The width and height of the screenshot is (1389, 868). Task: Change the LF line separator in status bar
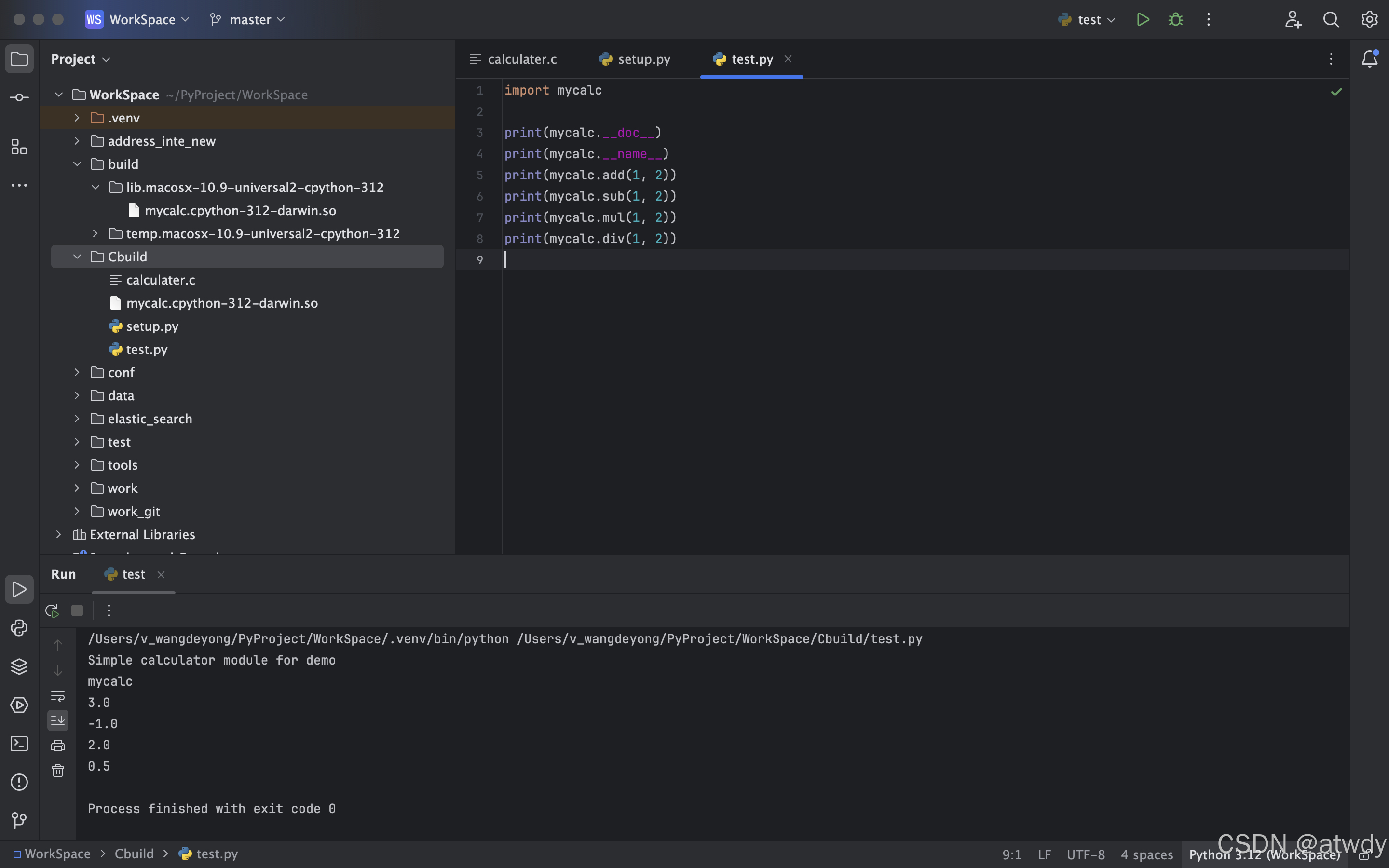(x=1044, y=855)
